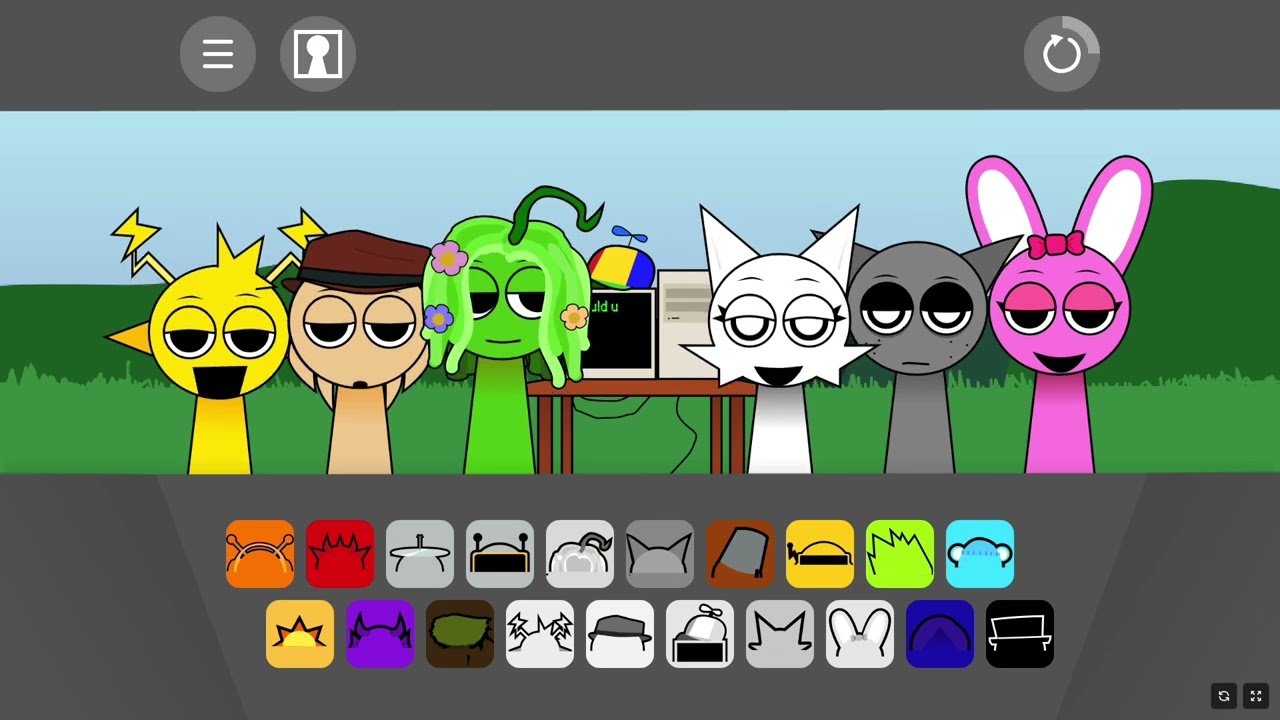Select the white lightning-antennae icon
The height and width of the screenshot is (720, 1280).
click(540, 634)
